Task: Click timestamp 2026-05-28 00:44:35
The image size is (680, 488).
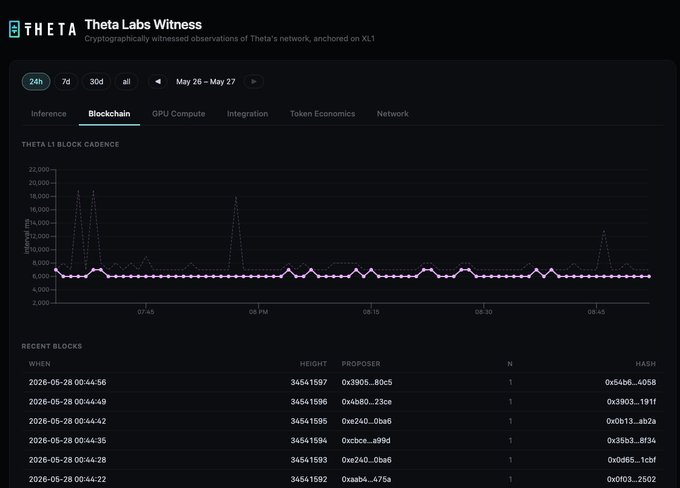Action: click(68, 440)
